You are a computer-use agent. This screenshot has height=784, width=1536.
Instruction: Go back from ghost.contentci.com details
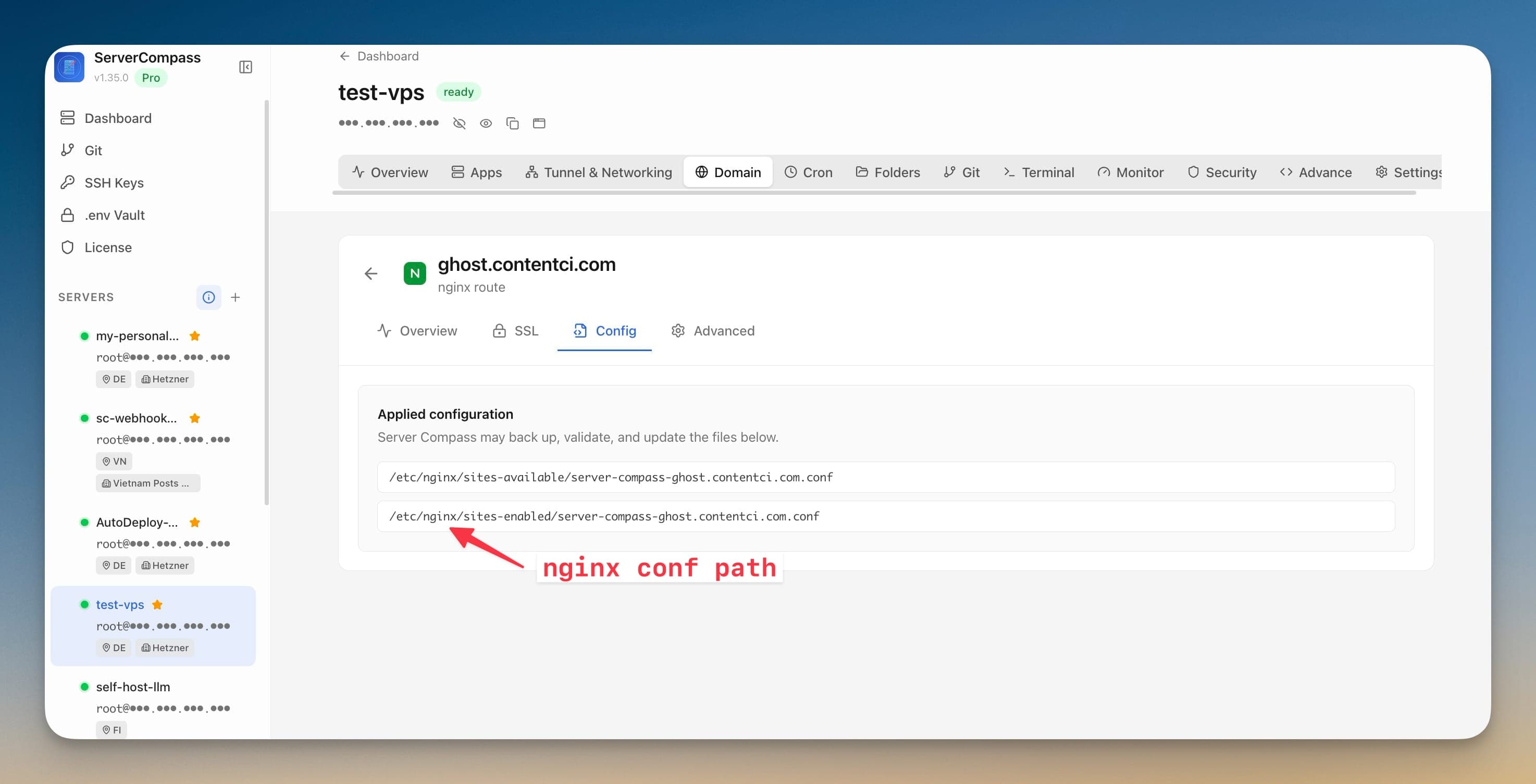tap(371, 273)
